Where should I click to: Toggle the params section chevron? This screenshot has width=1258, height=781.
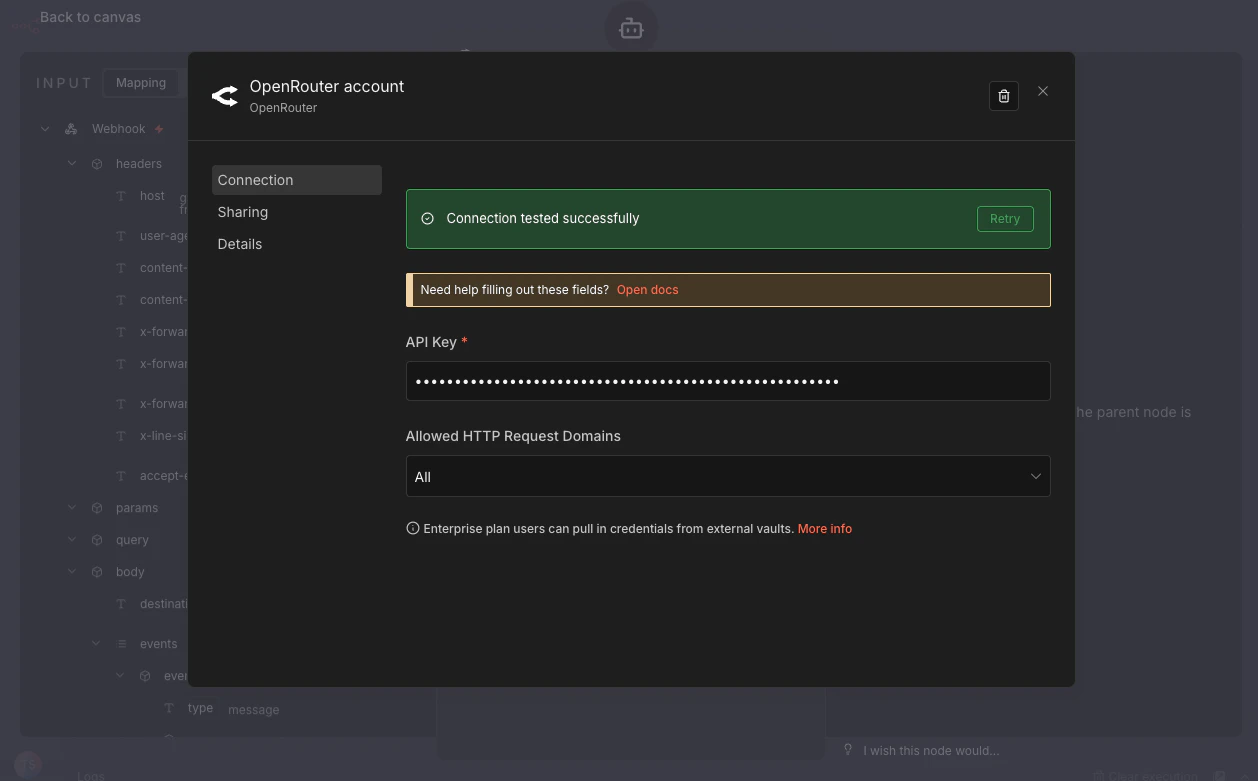(72, 508)
